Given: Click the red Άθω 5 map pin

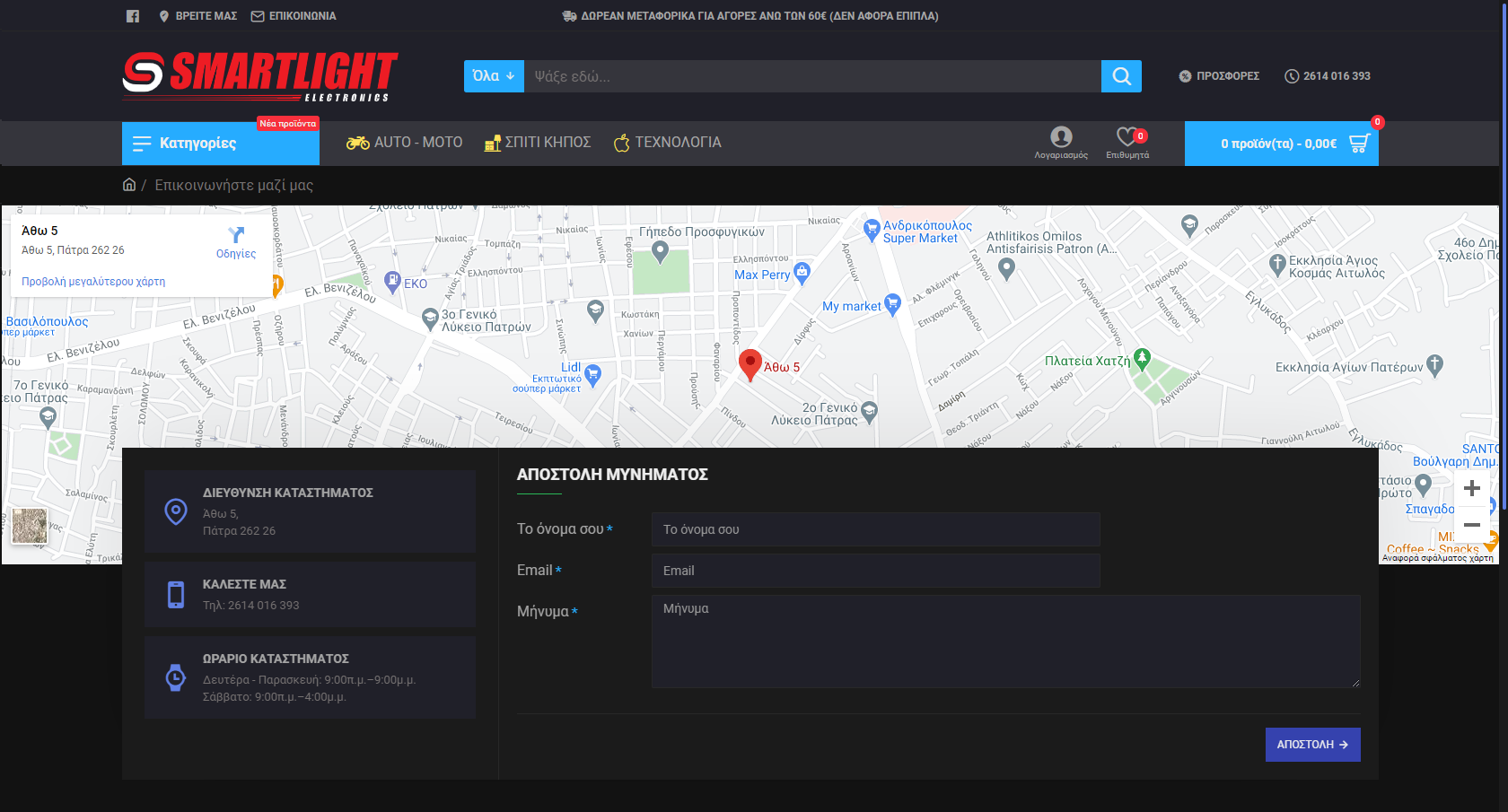Looking at the screenshot, I should tap(750, 365).
